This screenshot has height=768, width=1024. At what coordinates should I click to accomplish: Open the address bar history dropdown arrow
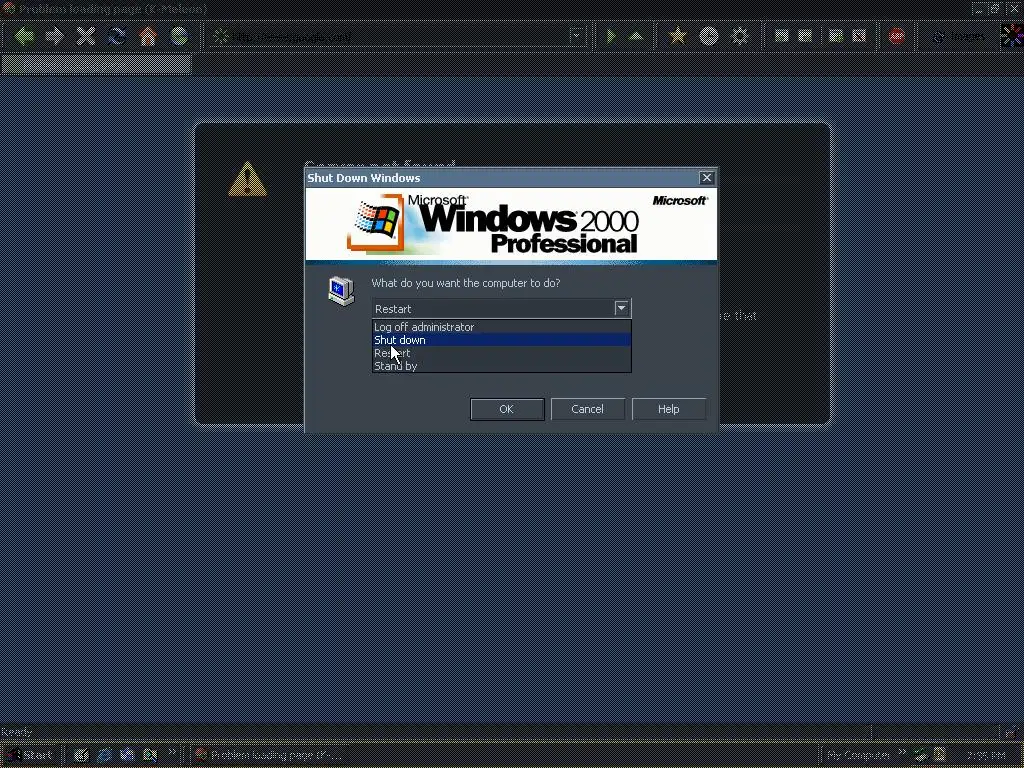[x=577, y=37]
